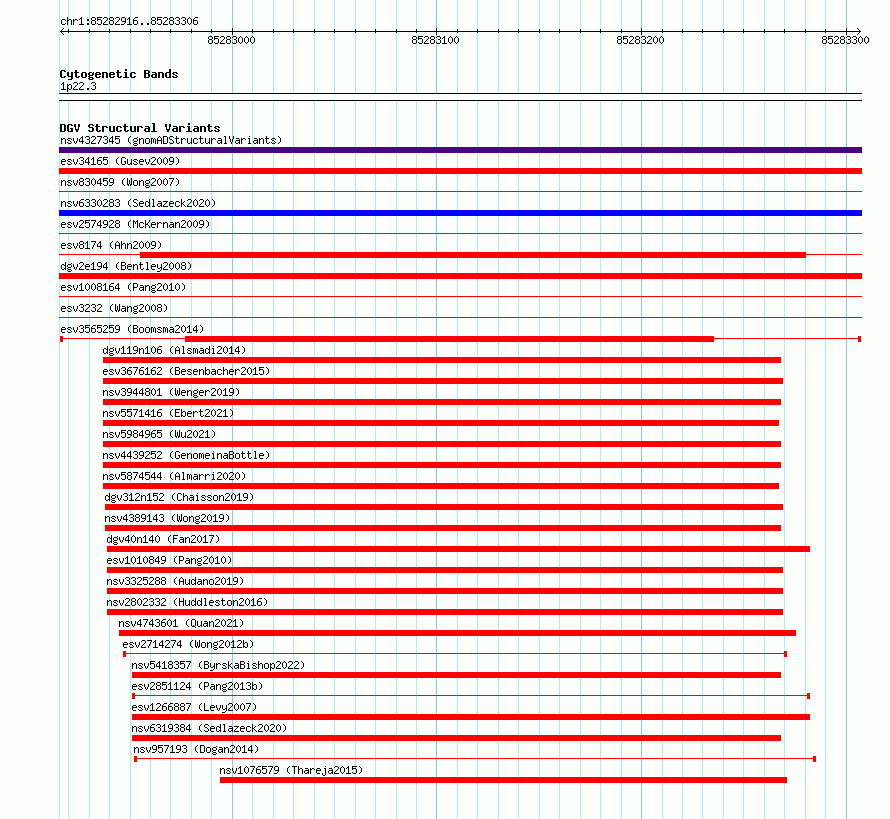Select the blue nsv6330283 variant bar

pos(460,213)
